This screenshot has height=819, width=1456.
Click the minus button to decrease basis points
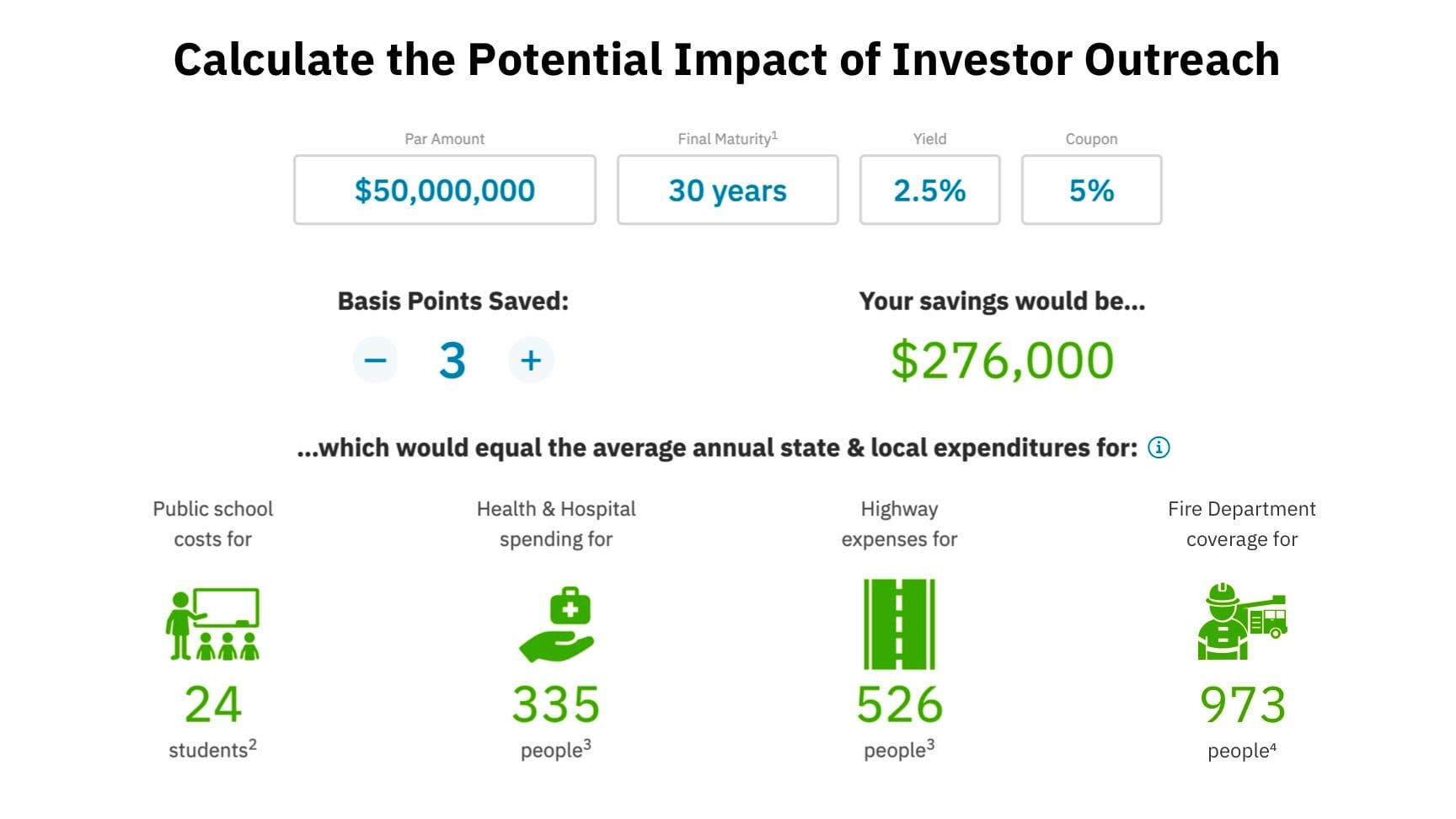point(375,361)
